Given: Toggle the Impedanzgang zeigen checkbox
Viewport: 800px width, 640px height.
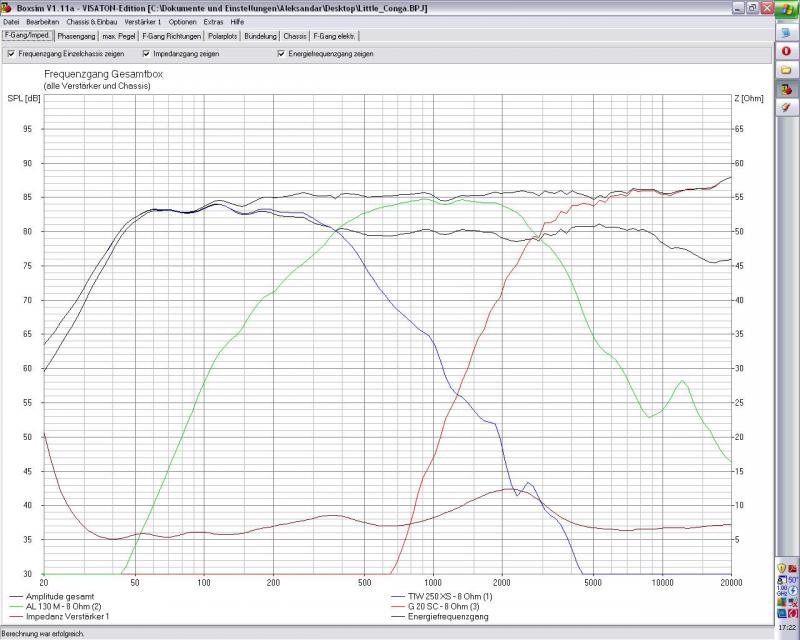Looking at the screenshot, I should [146, 54].
